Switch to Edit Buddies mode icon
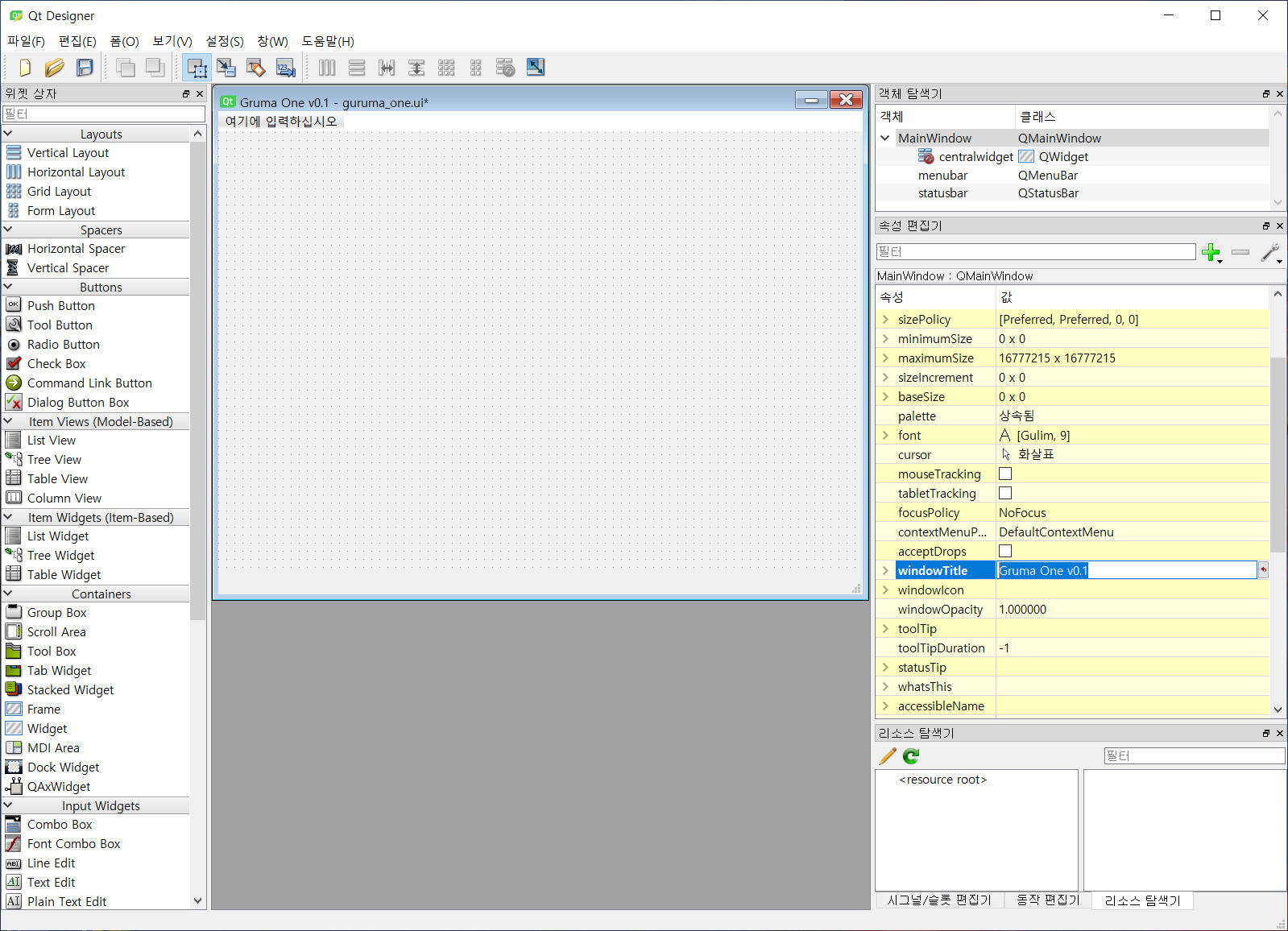Screen dimensions: 1288x931 pyautogui.click(x=256, y=68)
